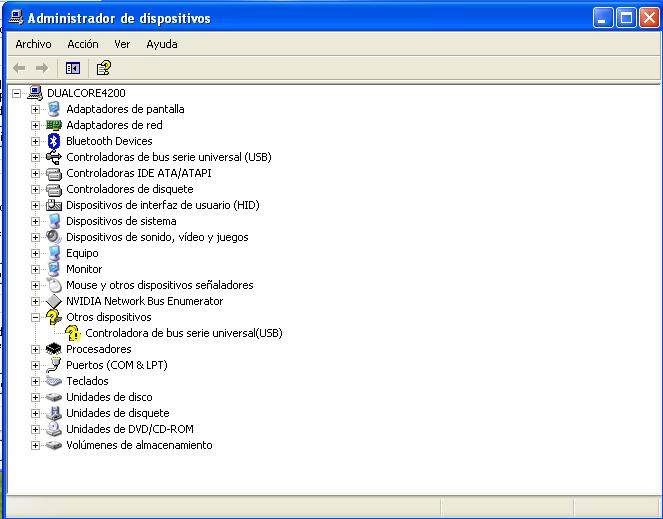Viewport: 663px width, 519px height.
Task: Select Controladora de bus serie universal(USB) under Otros
Action: (184, 333)
